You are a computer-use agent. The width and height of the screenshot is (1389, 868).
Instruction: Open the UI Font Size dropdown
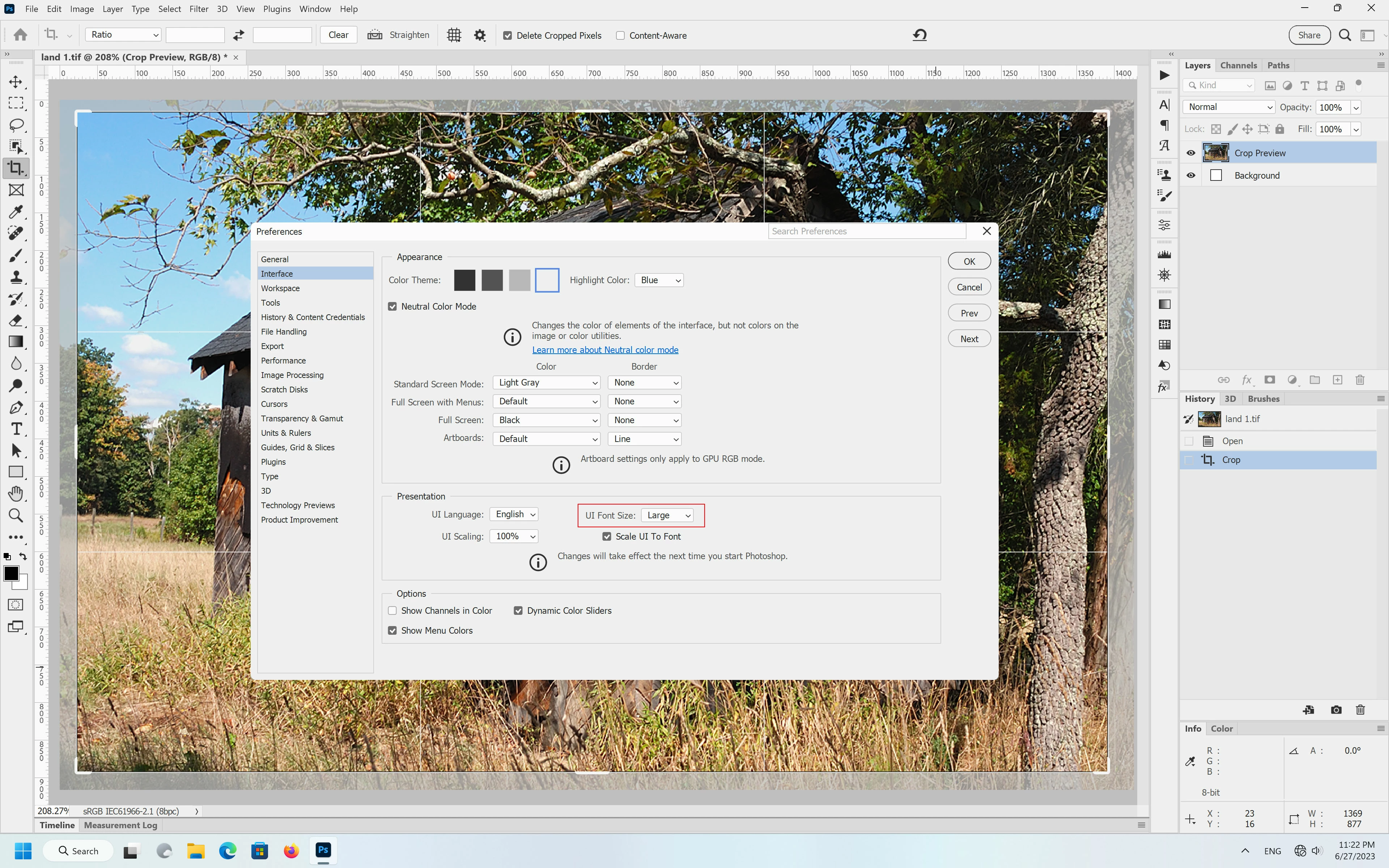pos(667,515)
